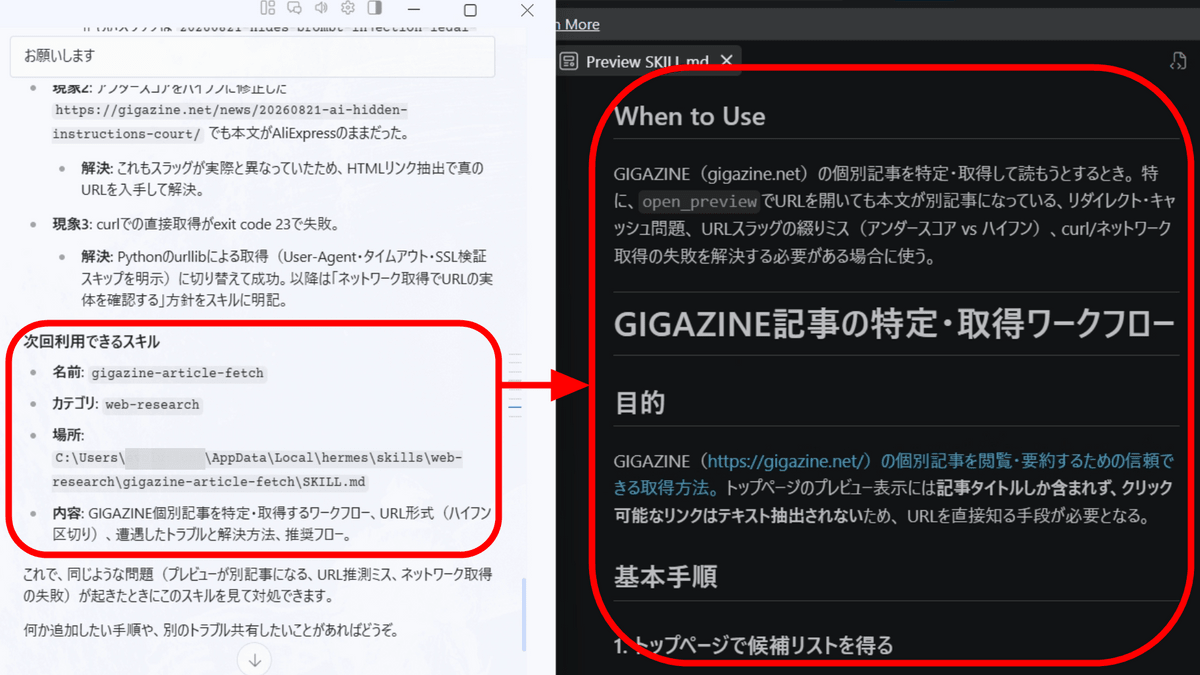Image resolution: width=1200 pixels, height=675 pixels.
Task: Click the SKILL.md file path text
Action: tap(257, 470)
